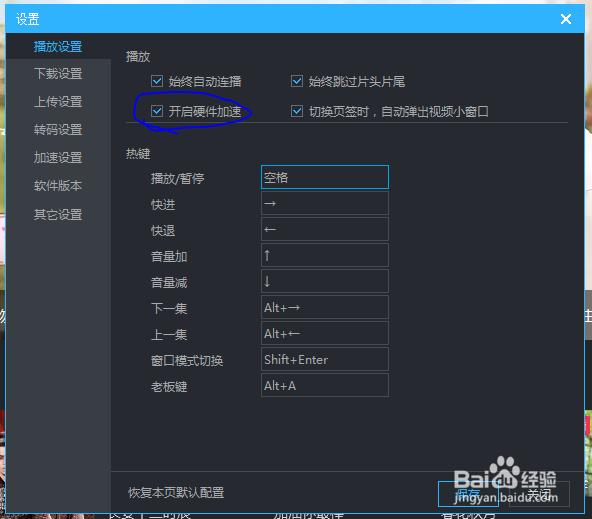Image resolution: width=592 pixels, height=519 pixels.
Task: Select the 快退 hotkey input
Action: pos(325,229)
